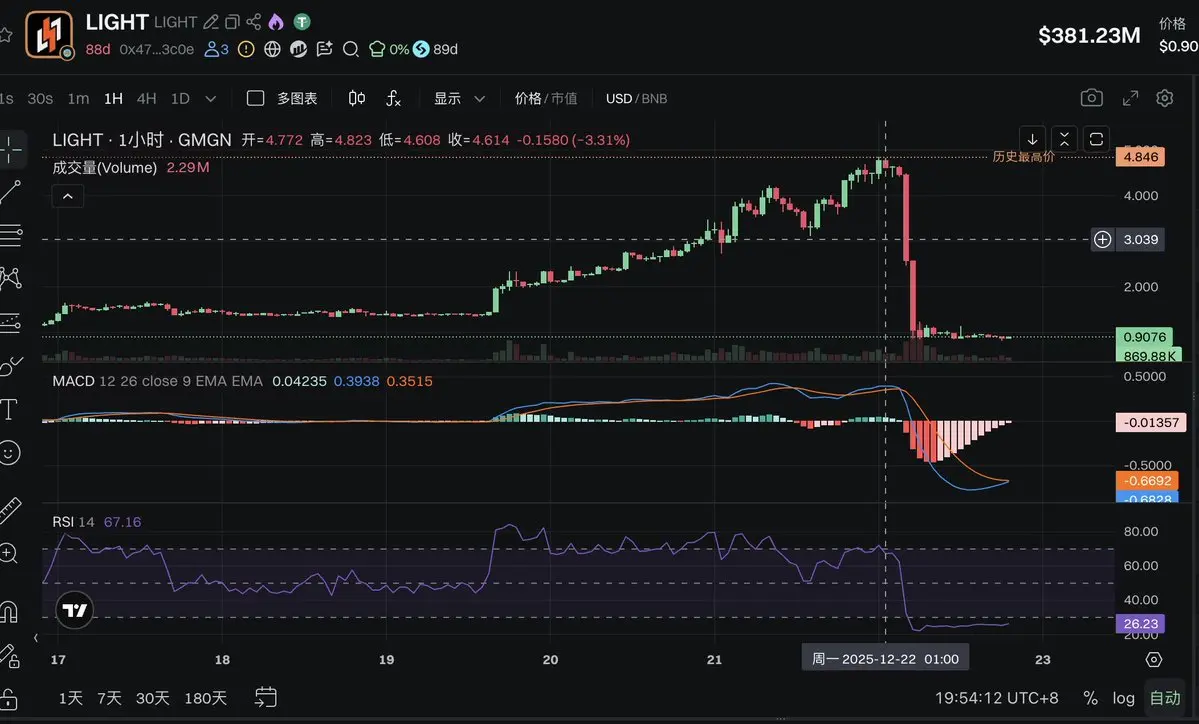This screenshot has height=724, width=1199.
Task: Open go-to-date calendar icon
Action: click(265, 697)
